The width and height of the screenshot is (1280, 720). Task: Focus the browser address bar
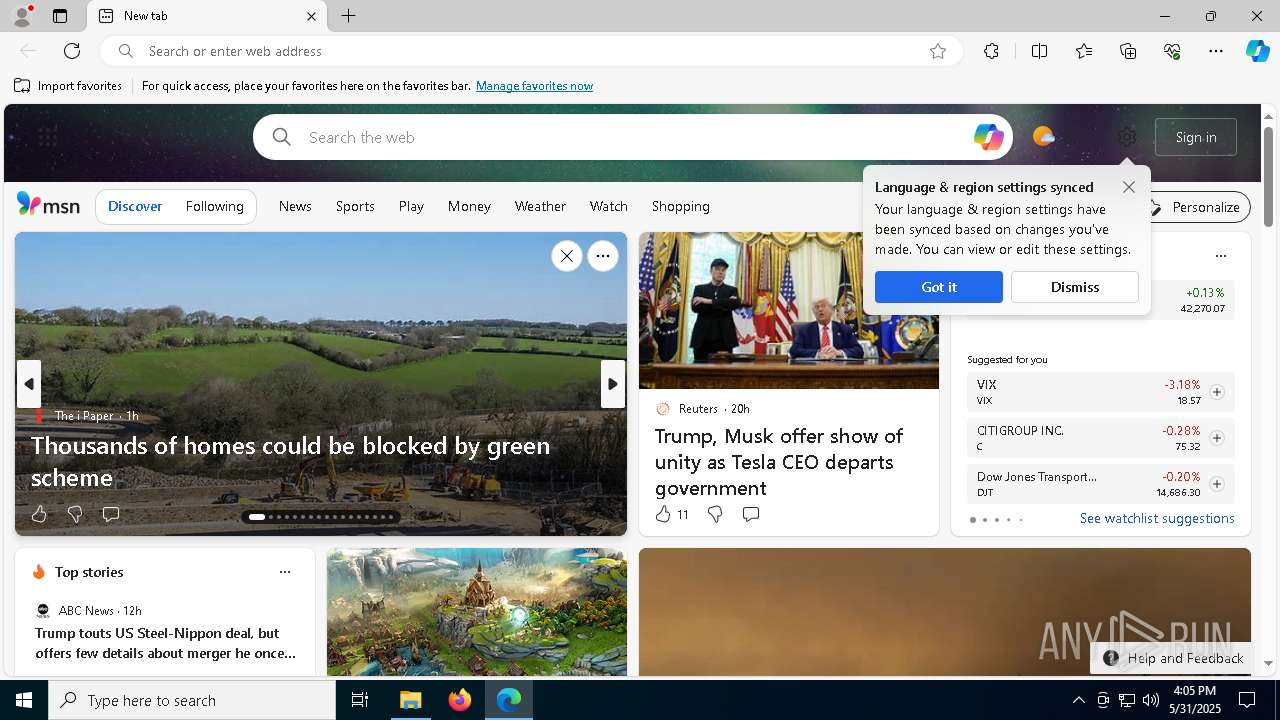click(x=530, y=51)
